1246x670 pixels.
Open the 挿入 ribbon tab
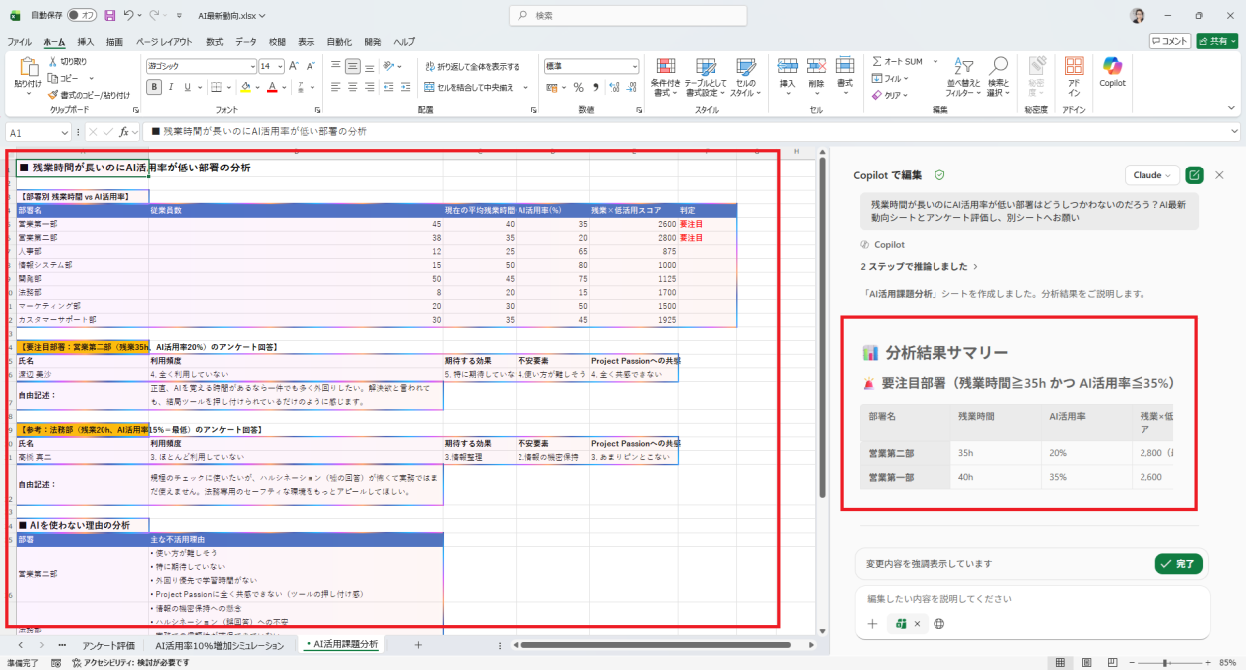86,42
